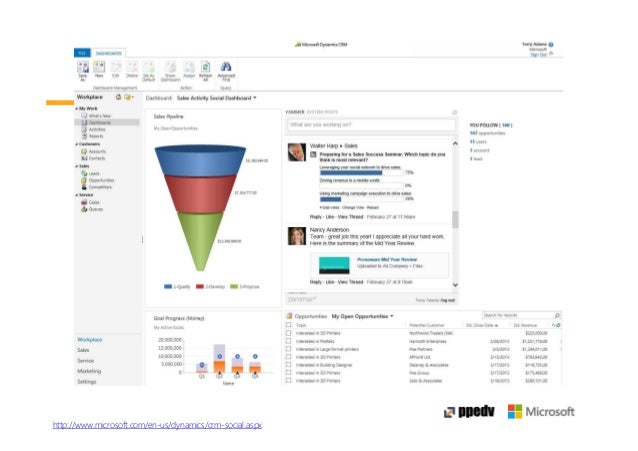Check the Interested in Plotters row
This screenshot has width=638, height=451.
[288, 341]
